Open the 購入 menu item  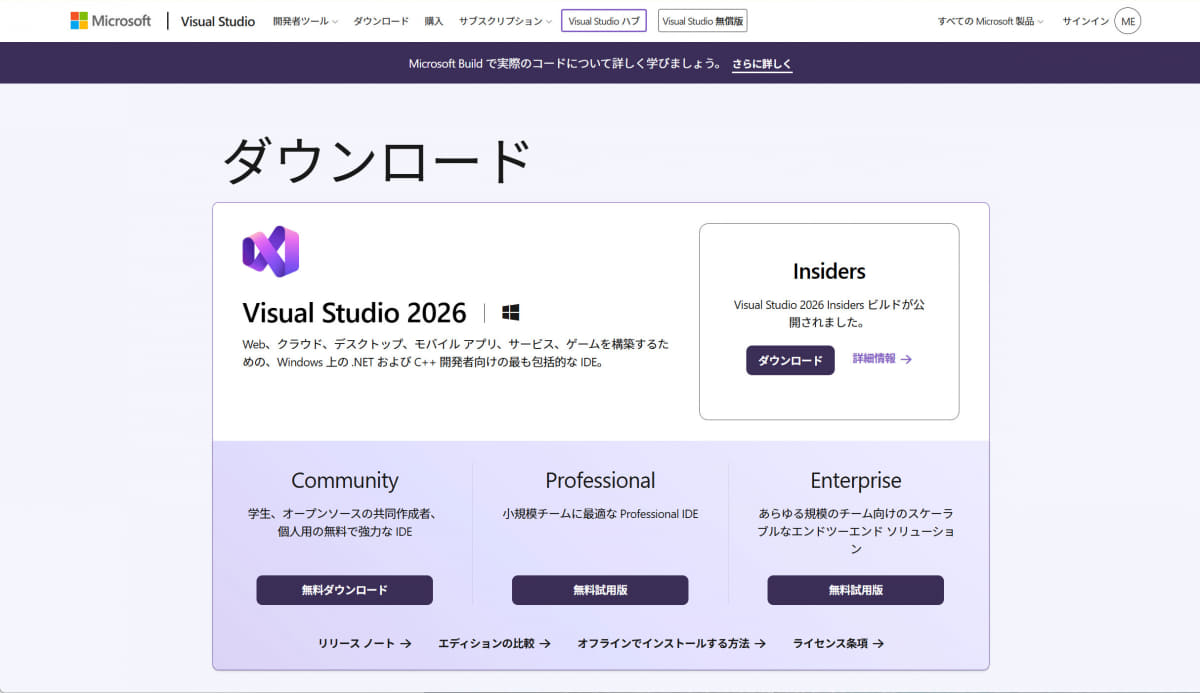click(x=434, y=21)
